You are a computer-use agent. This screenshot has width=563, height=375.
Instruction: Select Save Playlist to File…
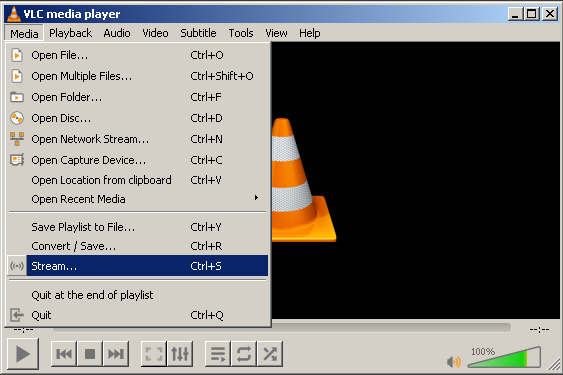click(x=138, y=227)
